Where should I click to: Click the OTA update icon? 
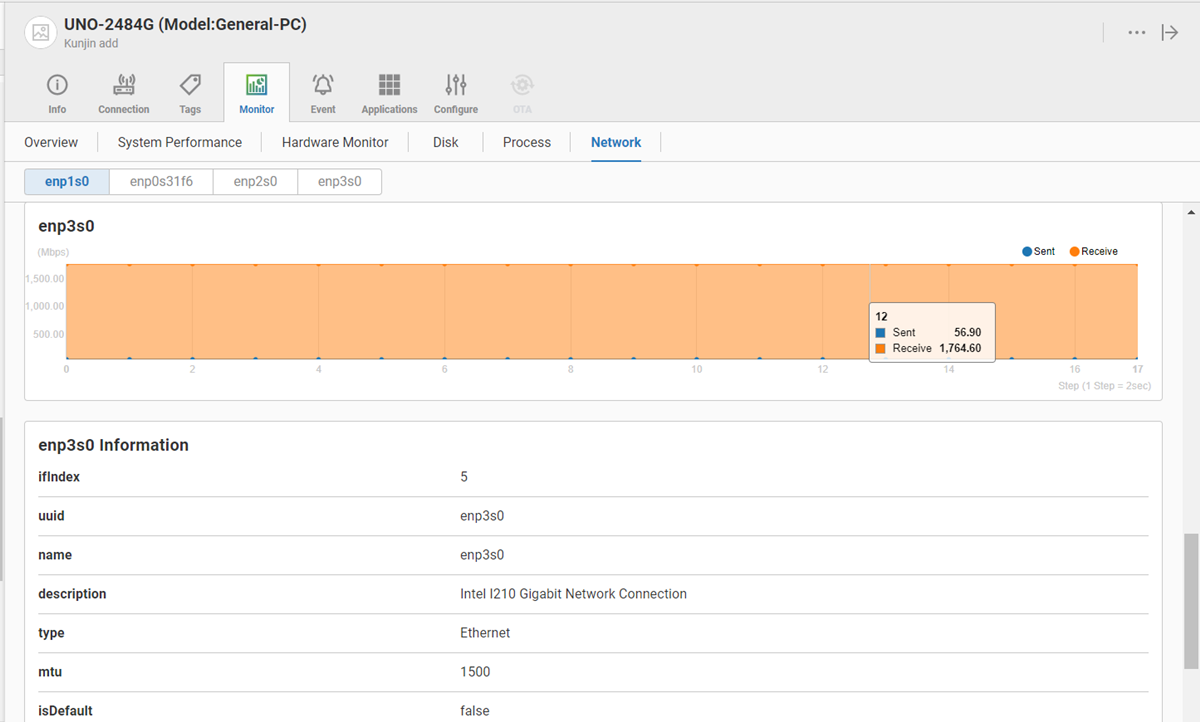522,85
